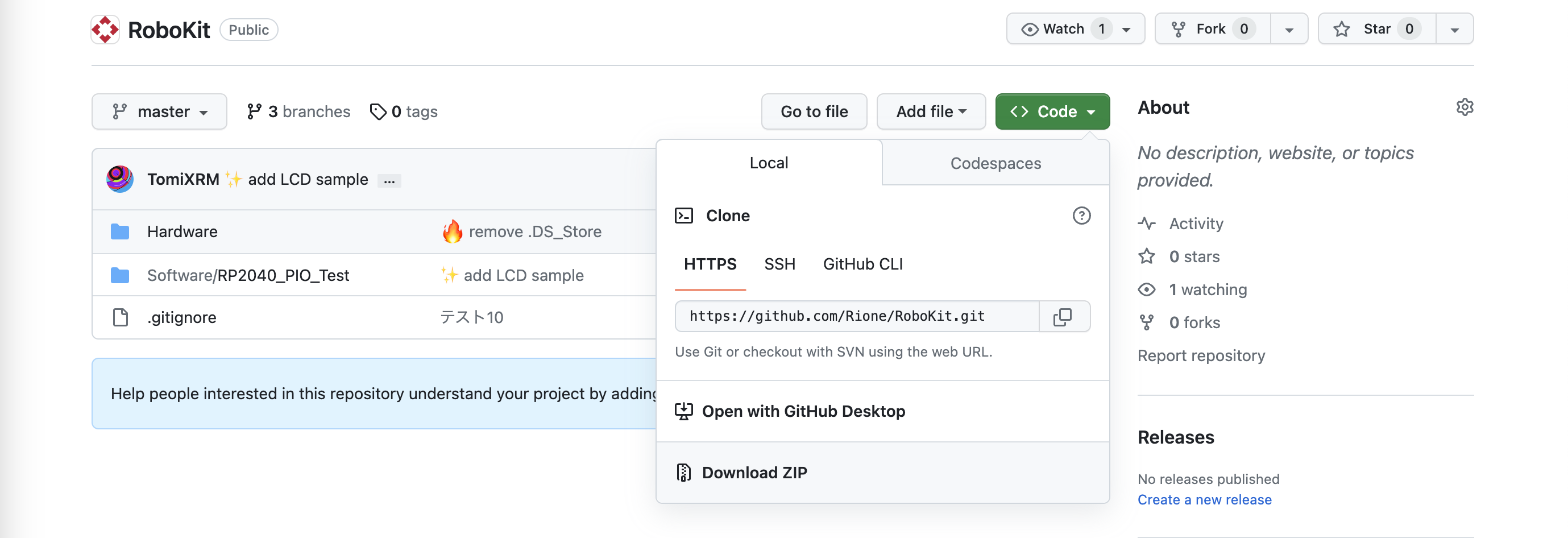Toggle the green Code dropdown button
Viewport: 1568px width, 538px height.
pos(1052,111)
